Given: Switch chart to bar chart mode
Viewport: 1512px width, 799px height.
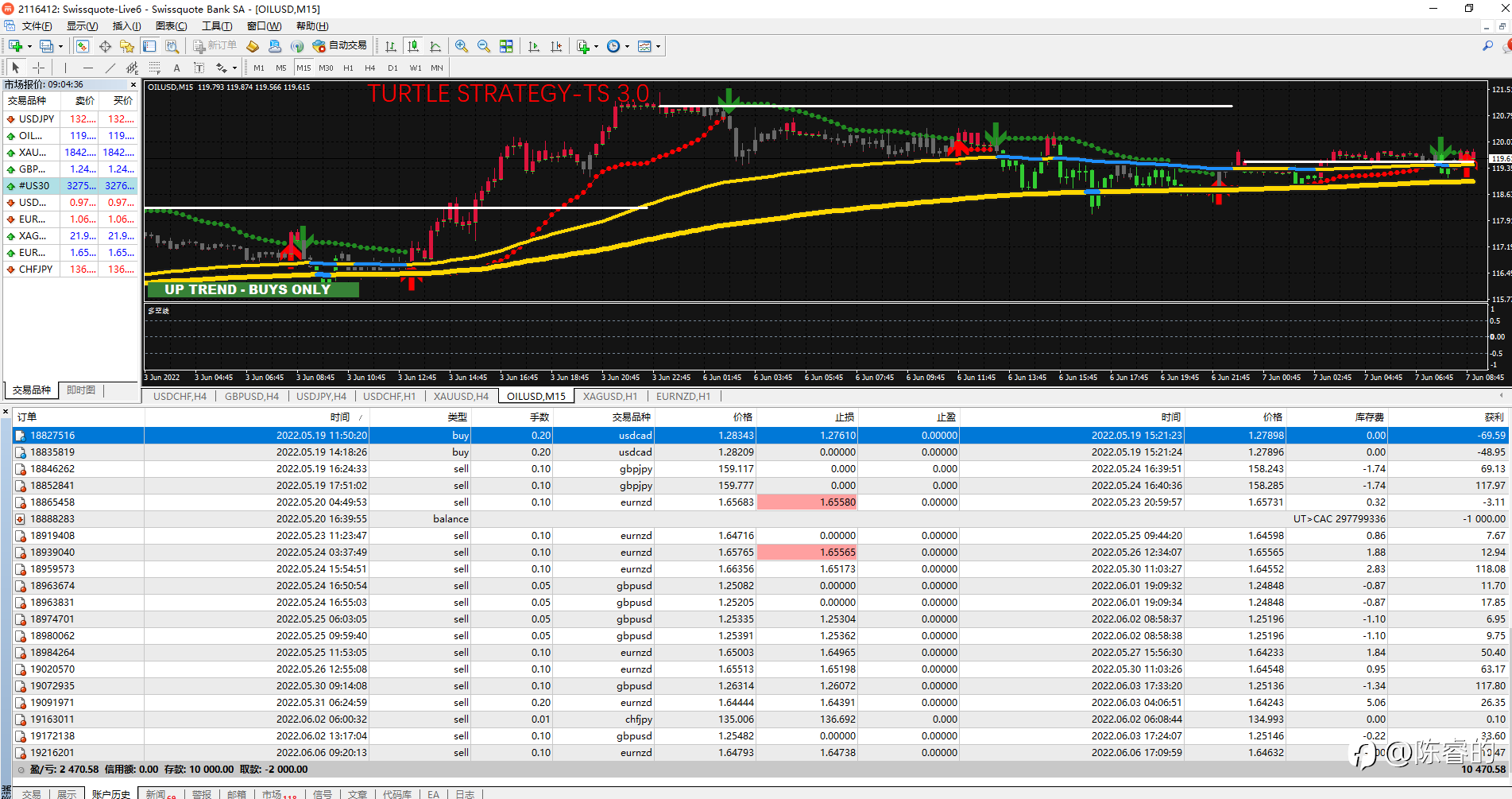Looking at the screenshot, I should click(x=391, y=46).
